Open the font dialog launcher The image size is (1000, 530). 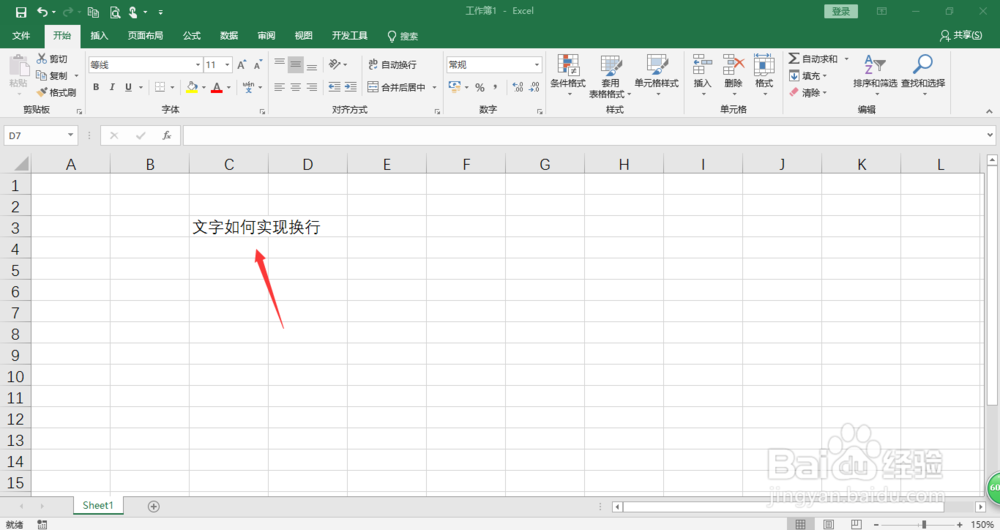point(262,112)
